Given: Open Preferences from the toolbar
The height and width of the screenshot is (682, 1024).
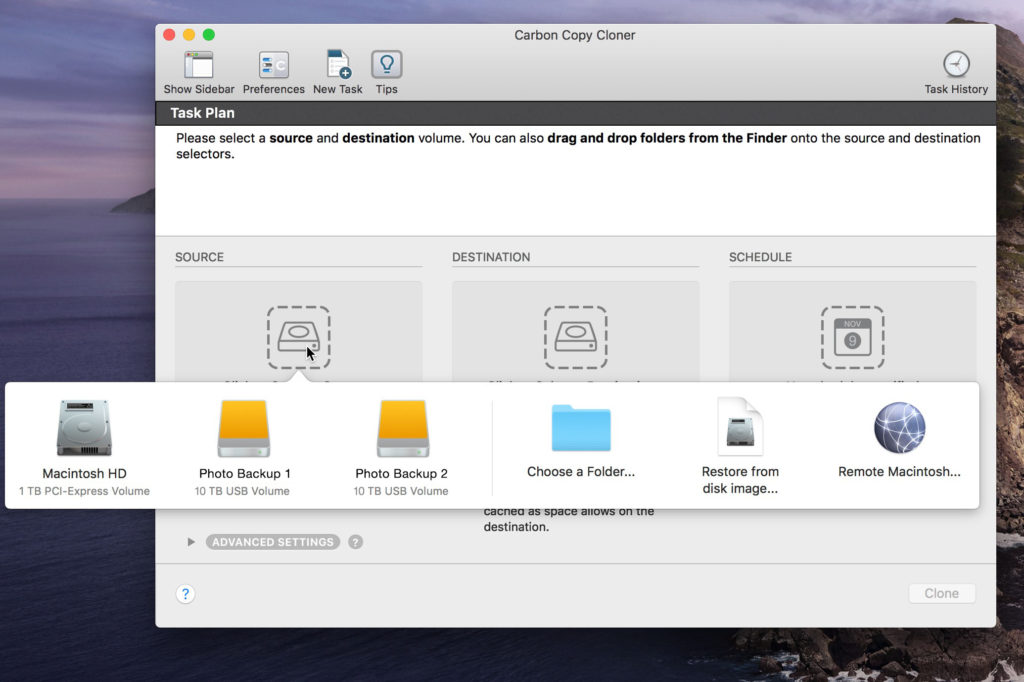Looking at the screenshot, I should [273, 66].
